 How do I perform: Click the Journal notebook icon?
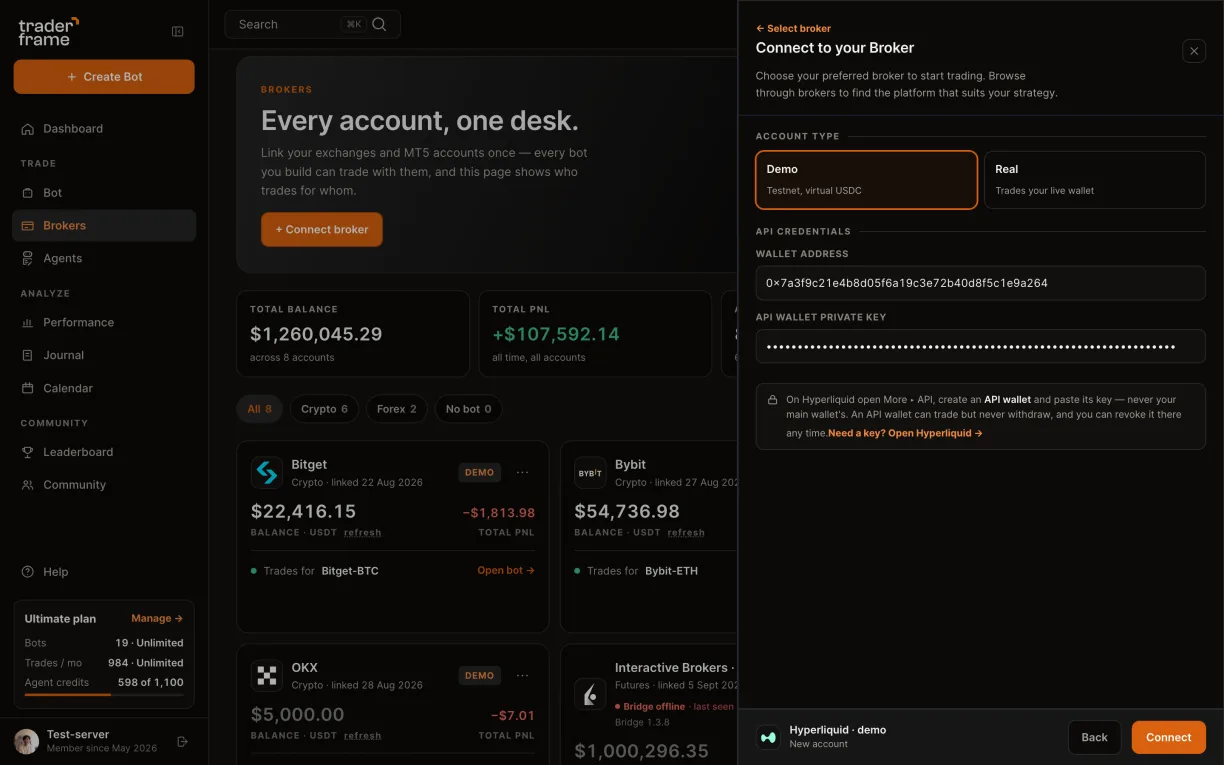click(28, 355)
